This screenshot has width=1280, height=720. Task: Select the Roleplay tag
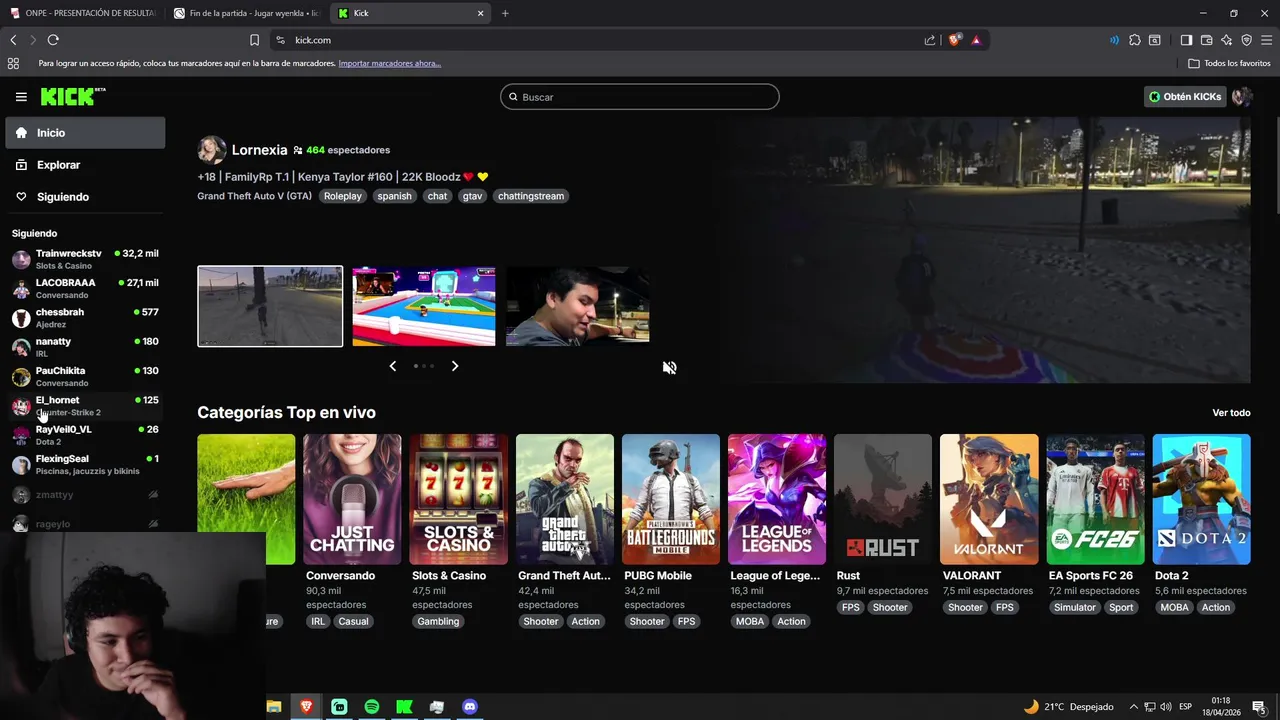(x=342, y=196)
